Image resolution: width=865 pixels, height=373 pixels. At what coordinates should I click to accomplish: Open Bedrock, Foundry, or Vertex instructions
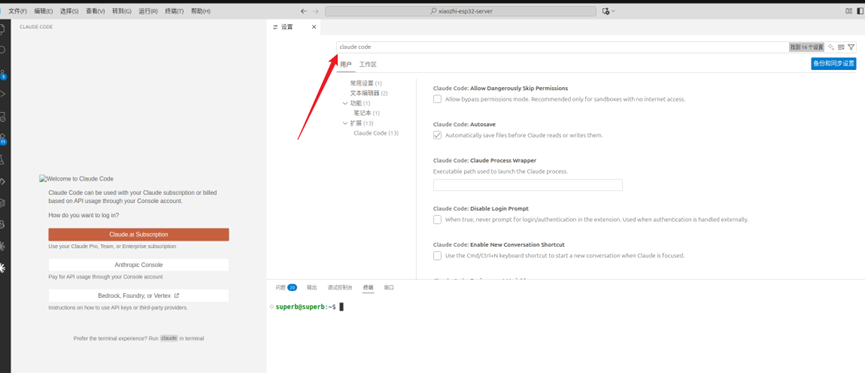[138, 295]
